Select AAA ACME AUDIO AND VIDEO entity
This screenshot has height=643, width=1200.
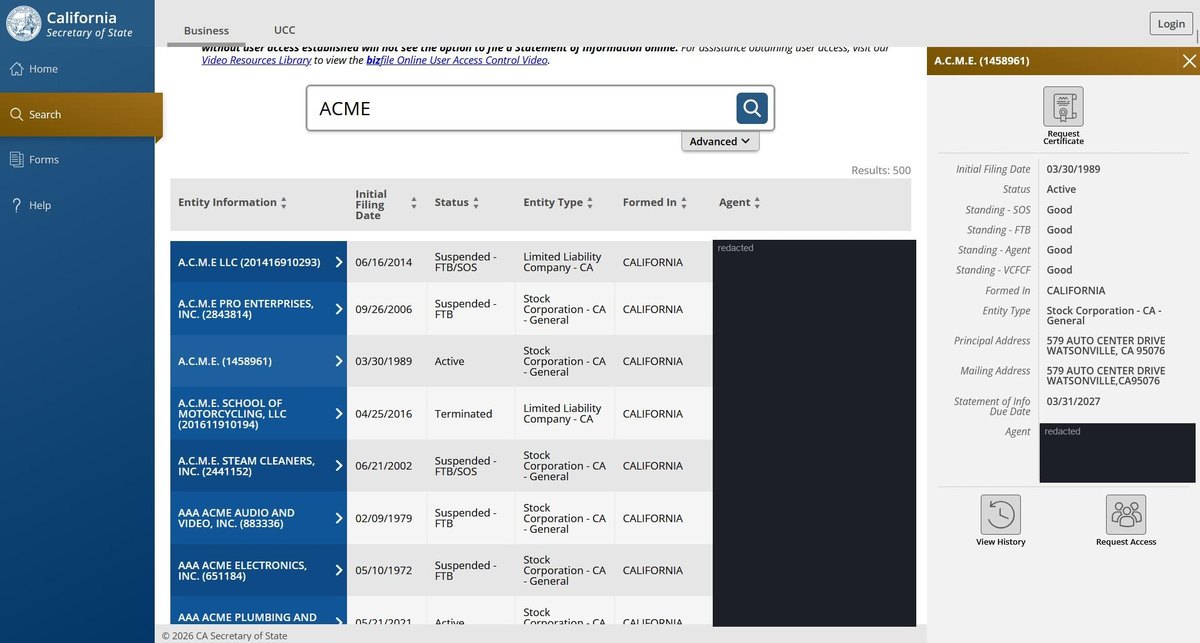pos(236,518)
